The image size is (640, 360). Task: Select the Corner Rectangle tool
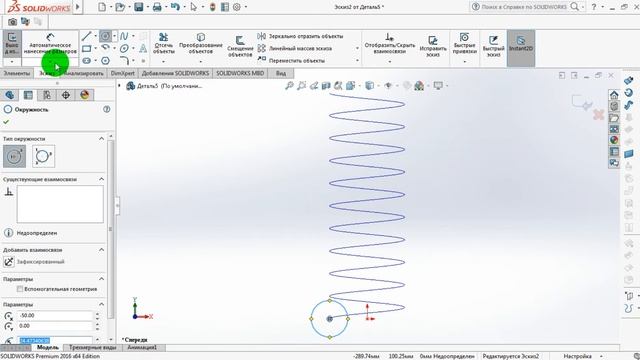point(86,49)
